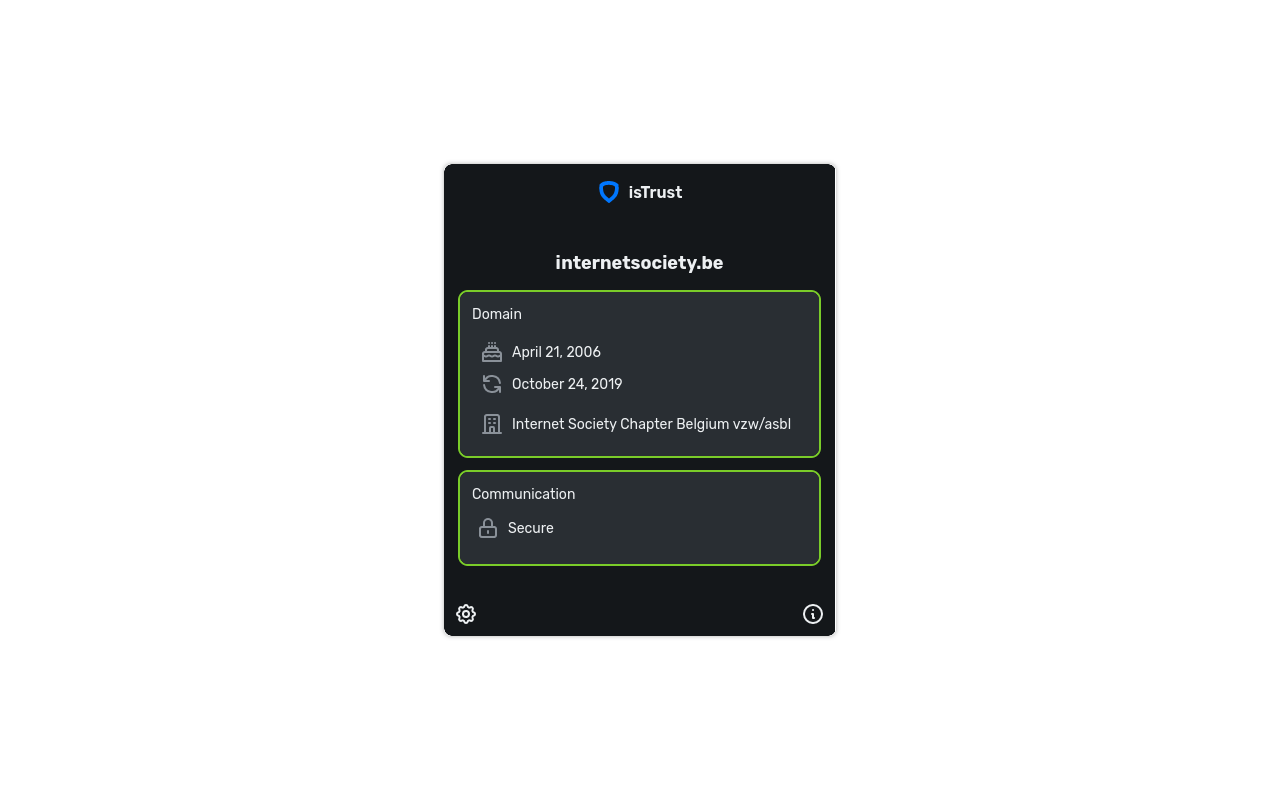Image resolution: width=1280 pixels, height=800 pixels.
Task: Select the isTrust title text
Action: (655, 192)
